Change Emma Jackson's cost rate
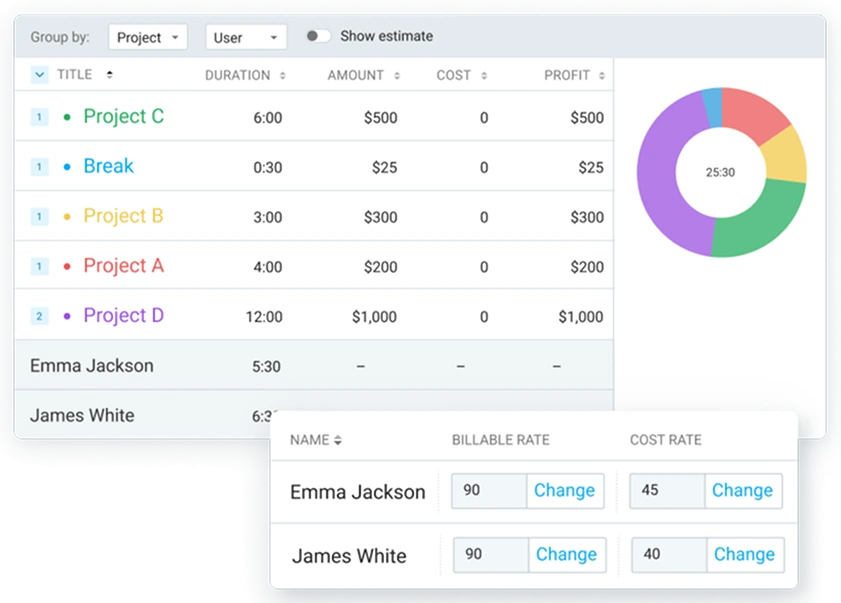 click(743, 490)
